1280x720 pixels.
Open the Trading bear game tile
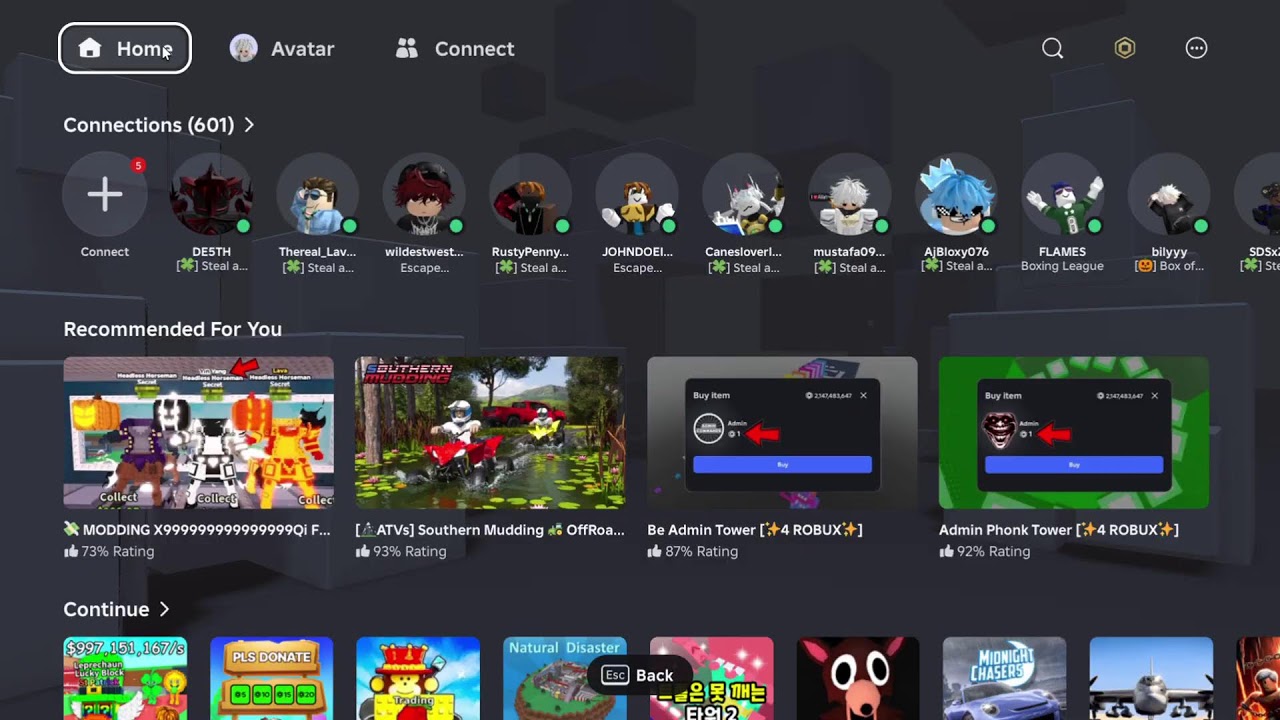418,678
